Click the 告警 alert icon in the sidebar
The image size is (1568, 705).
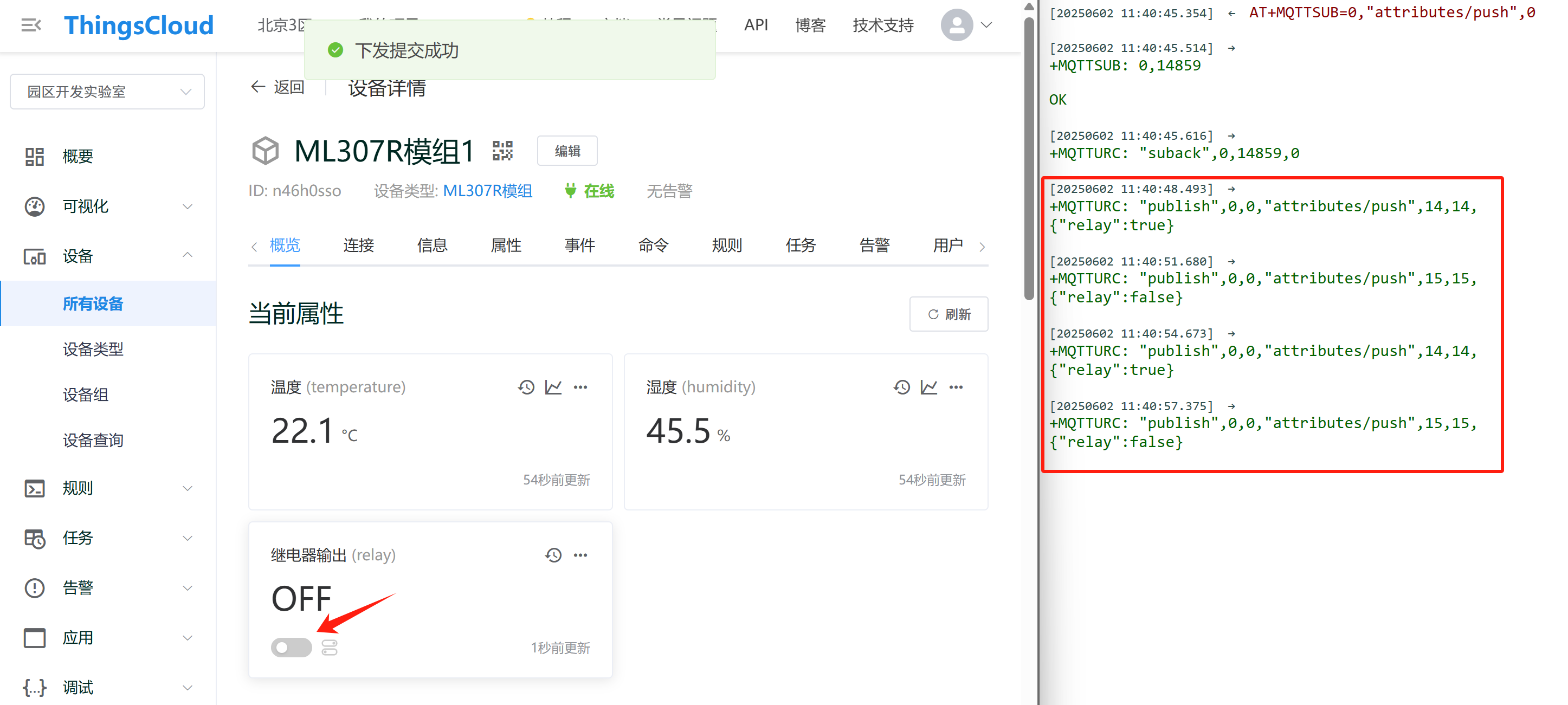[34, 588]
